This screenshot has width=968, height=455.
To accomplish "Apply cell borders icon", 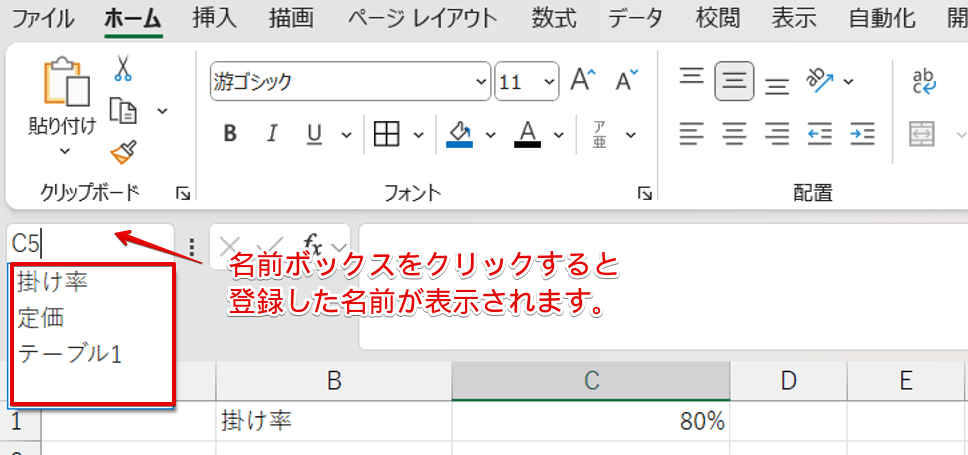I will point(387,133).
